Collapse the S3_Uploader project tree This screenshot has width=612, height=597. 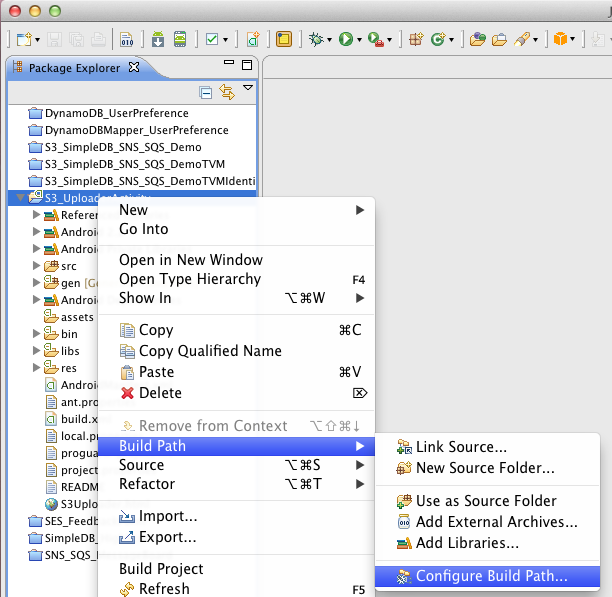(x=20, y=198)
